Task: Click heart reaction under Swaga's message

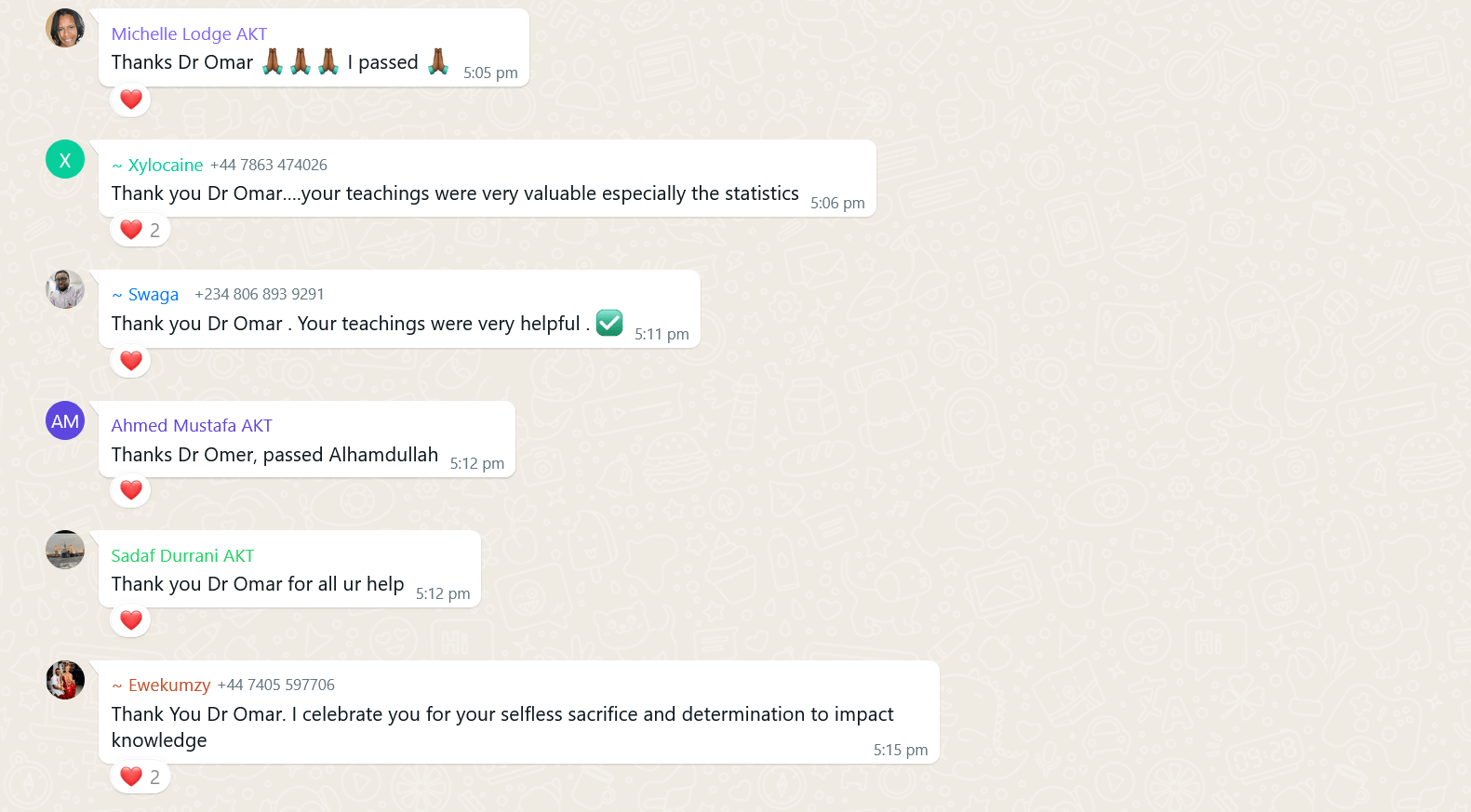Action: [130, 361]
